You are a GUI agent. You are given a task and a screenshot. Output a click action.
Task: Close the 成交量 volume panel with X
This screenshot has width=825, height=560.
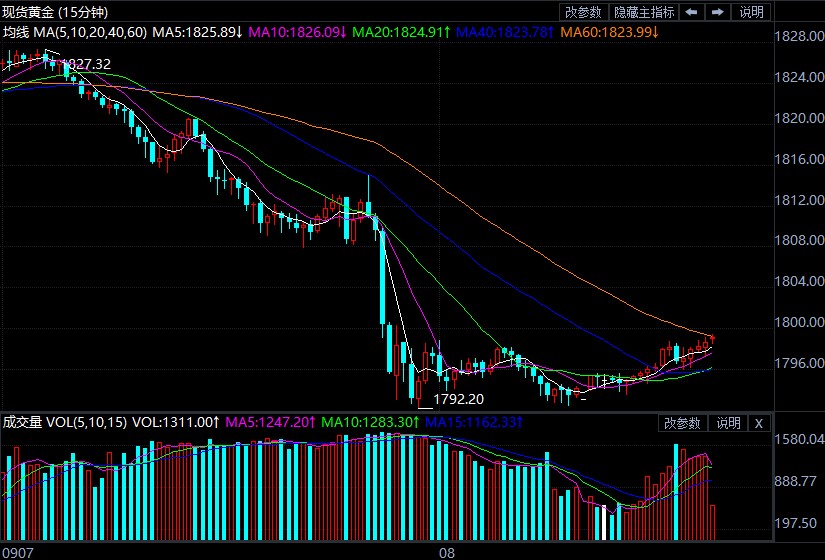tap(758, 423)
